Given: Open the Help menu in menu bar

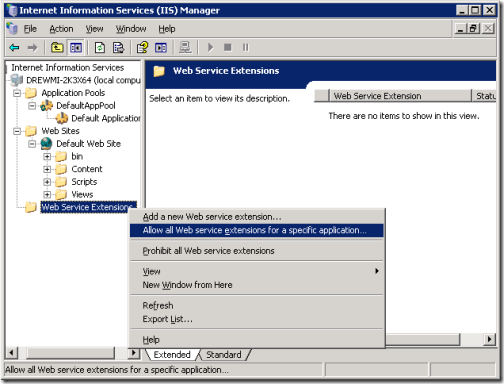Looking at the screenshot, I should click(x=167, y=29).
